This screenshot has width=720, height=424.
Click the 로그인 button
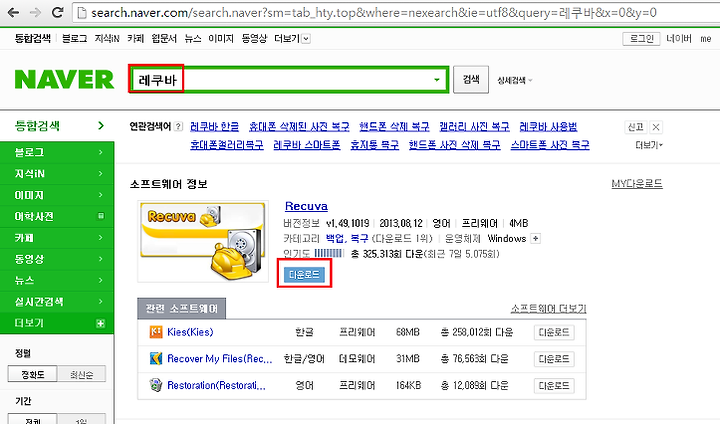point(641,39)
